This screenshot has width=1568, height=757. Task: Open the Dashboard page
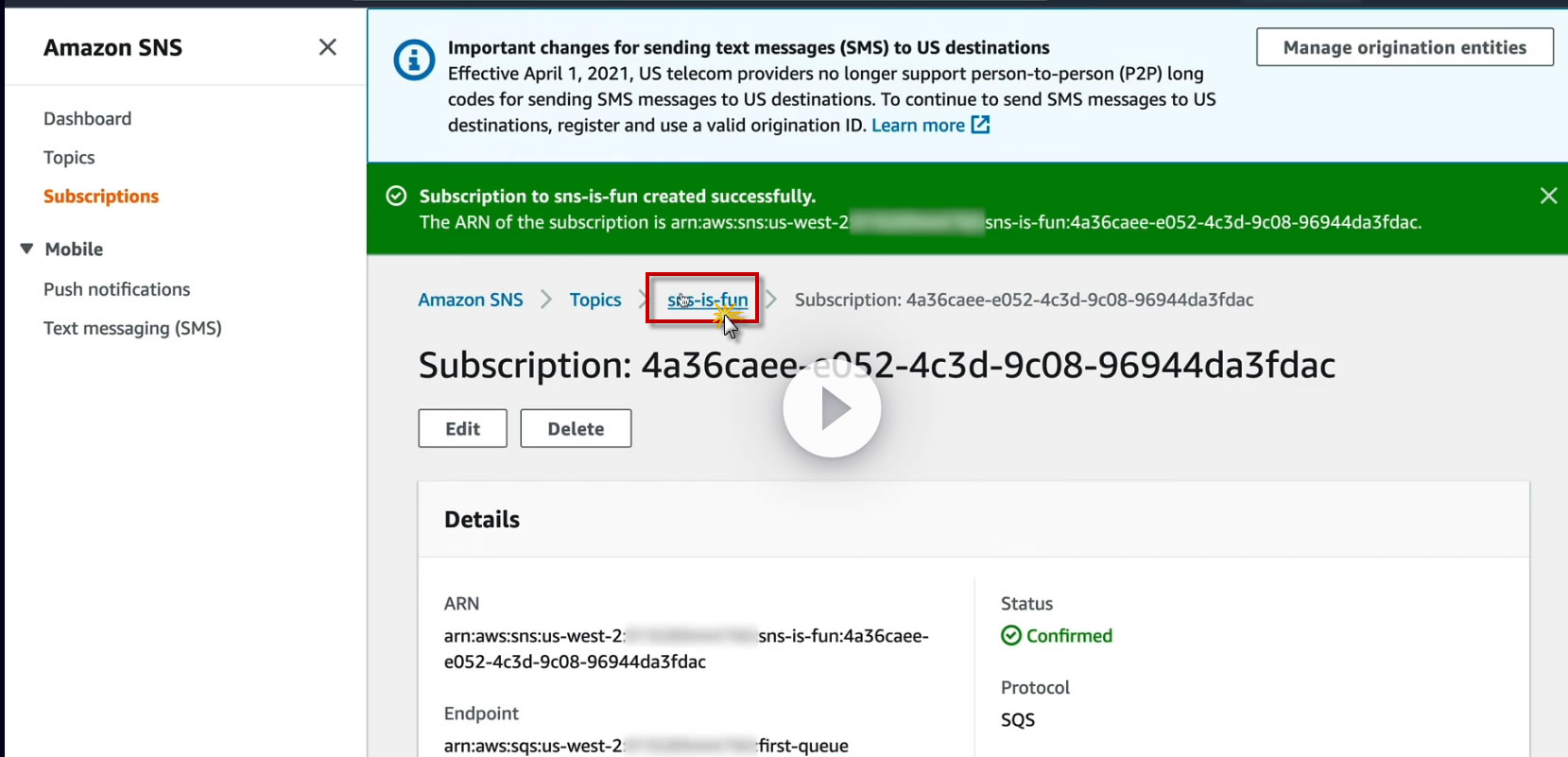[88, 118]
